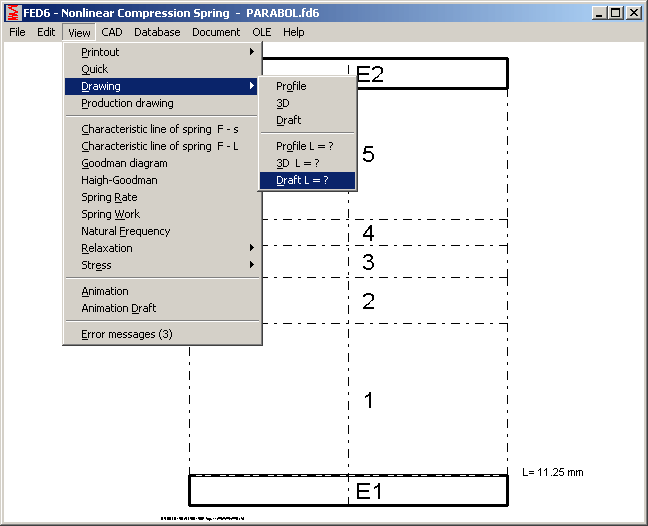Open the OLE menu
This screenshot has height=526, width=648.
261,32
